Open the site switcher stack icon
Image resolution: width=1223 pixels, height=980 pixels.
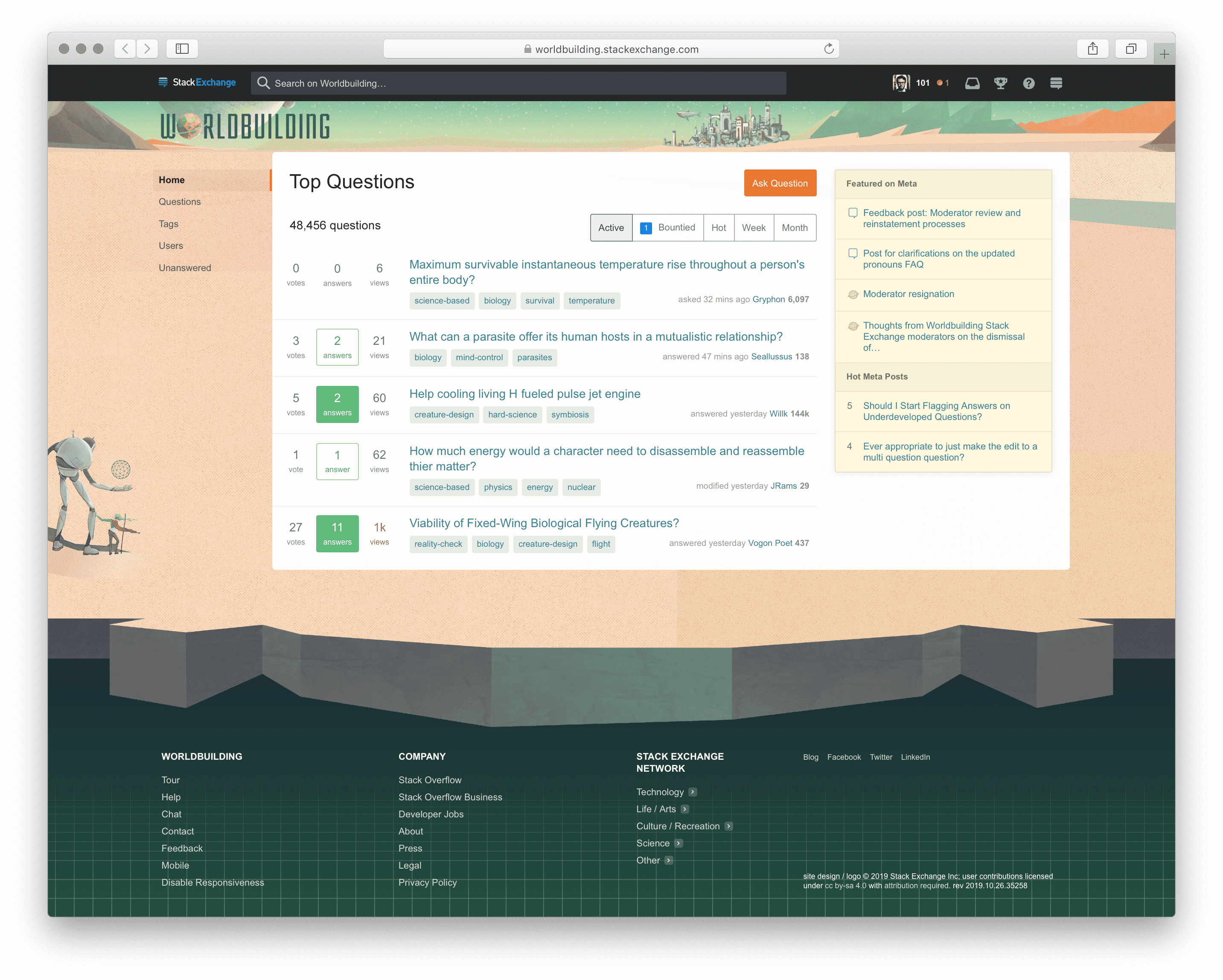(x=1056, y=83)
